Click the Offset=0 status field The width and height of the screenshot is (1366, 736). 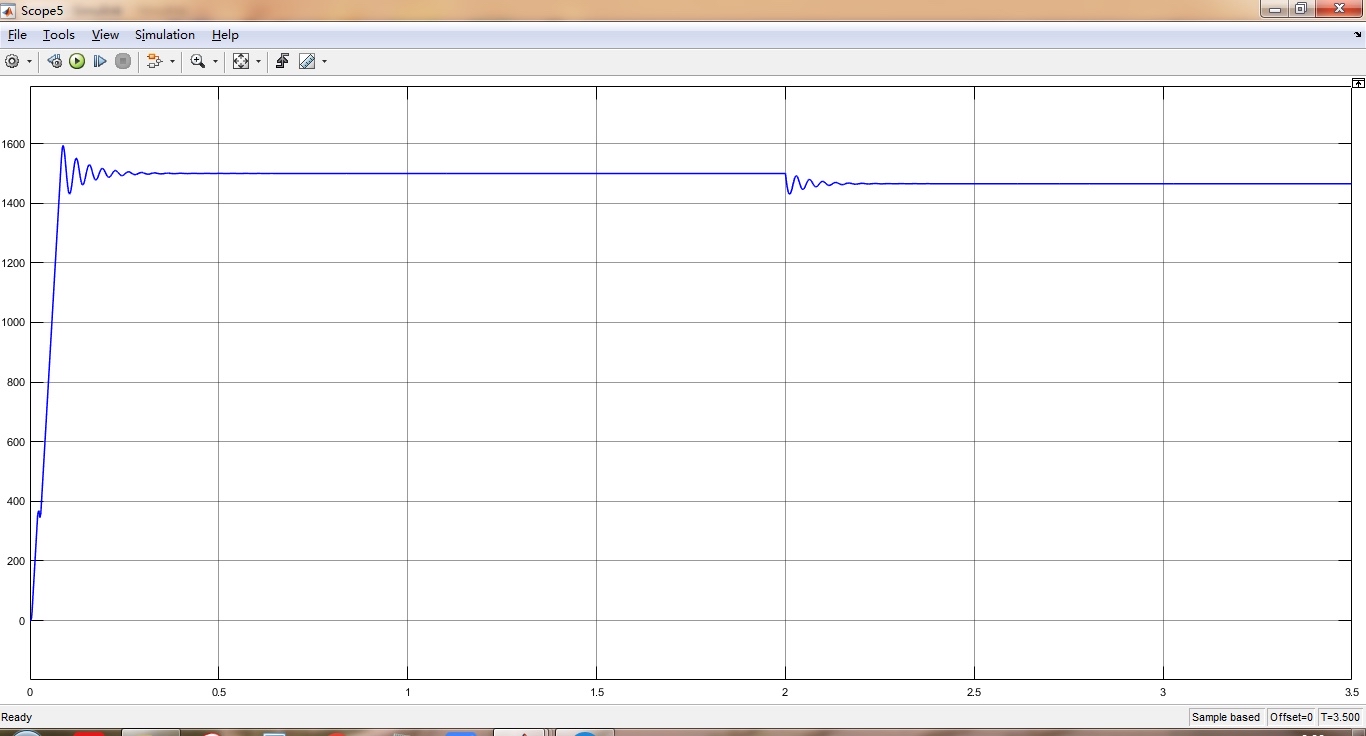click(1291, 717)
